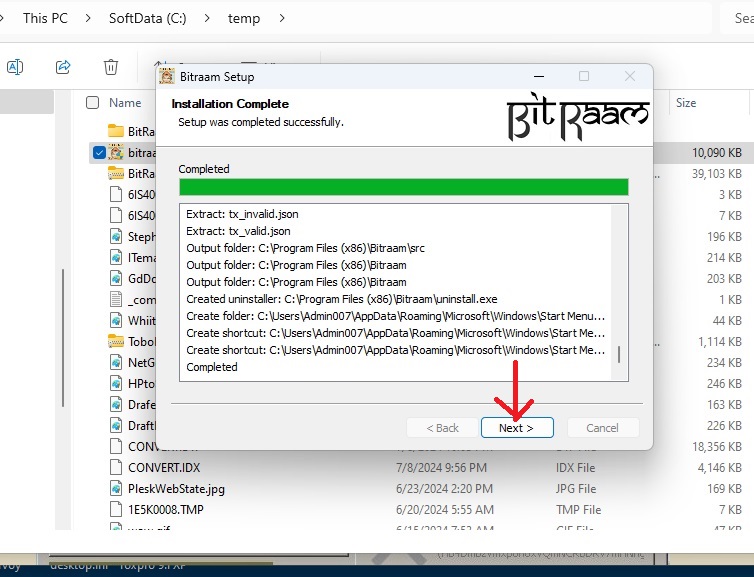
Task: Click the 1E5K0008.TMP file icon
Action: coord(116,510)
